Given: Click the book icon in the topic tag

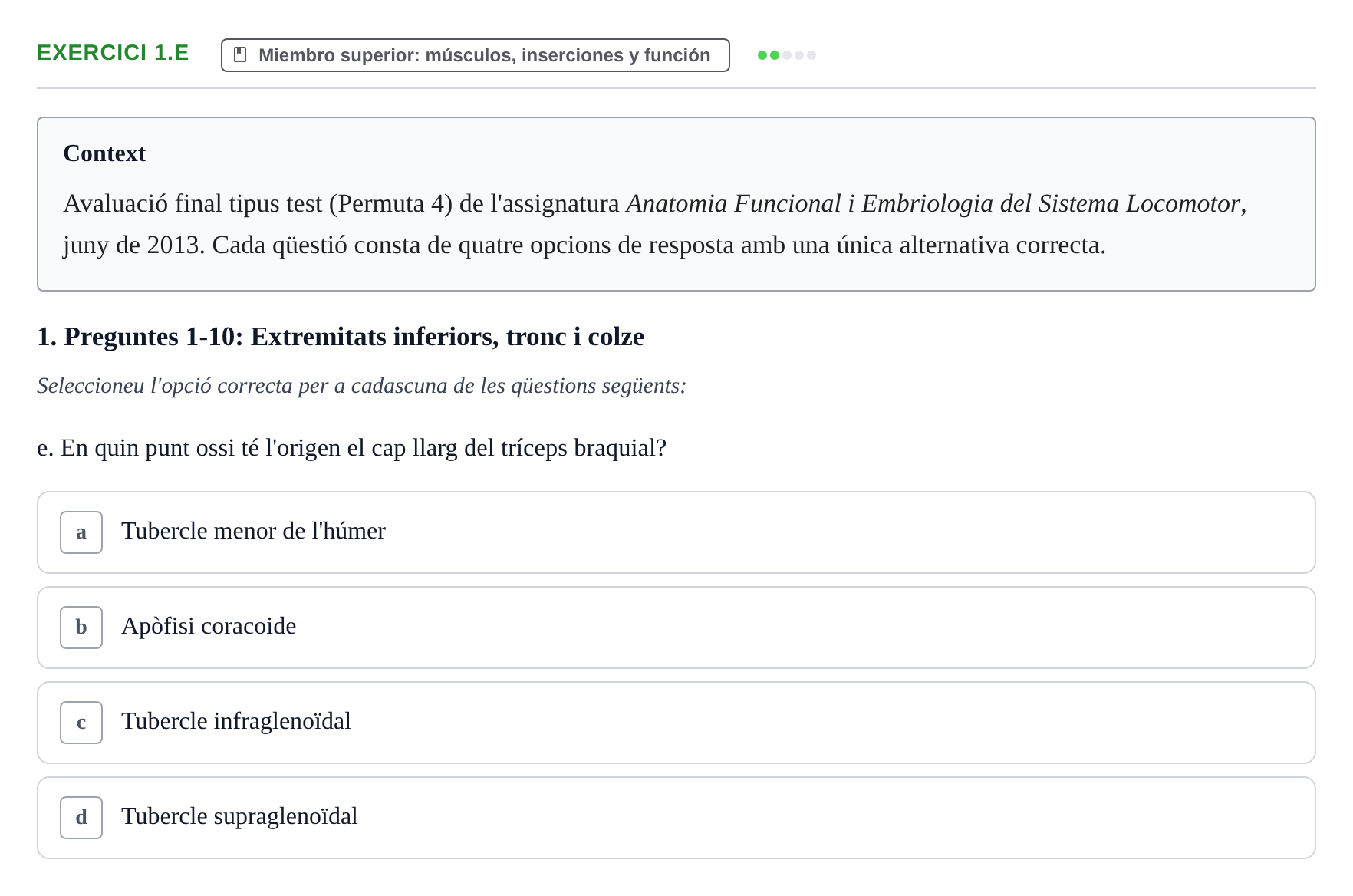Looking at the screenshot, I should click(240, 55).
